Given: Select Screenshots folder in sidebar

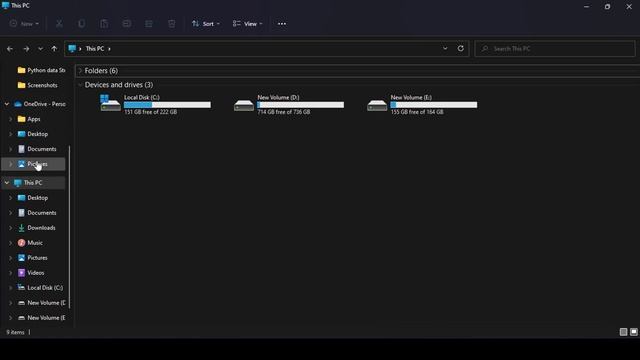Looking at the screenshot, I should click(x=38, y=85).
